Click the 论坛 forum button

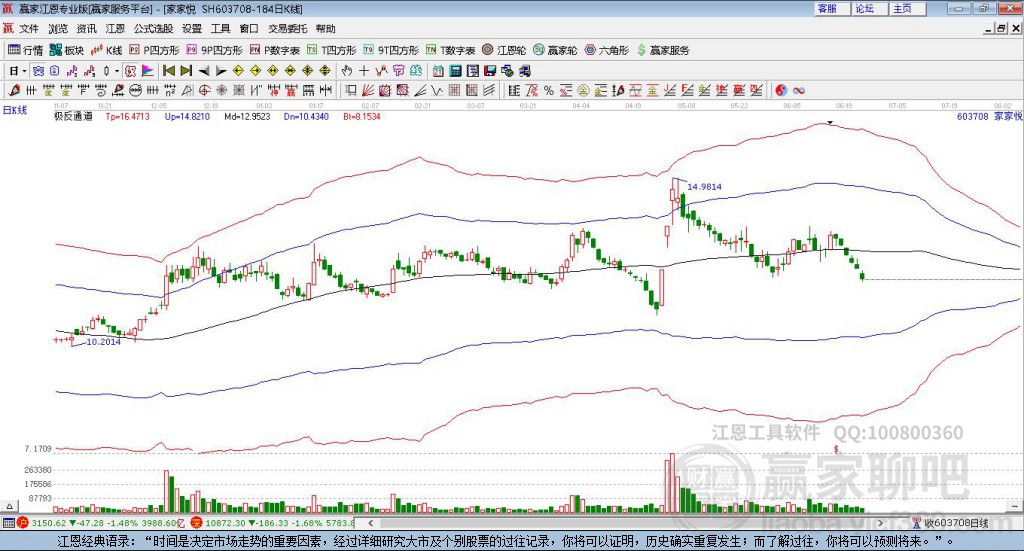pos(865,8)
